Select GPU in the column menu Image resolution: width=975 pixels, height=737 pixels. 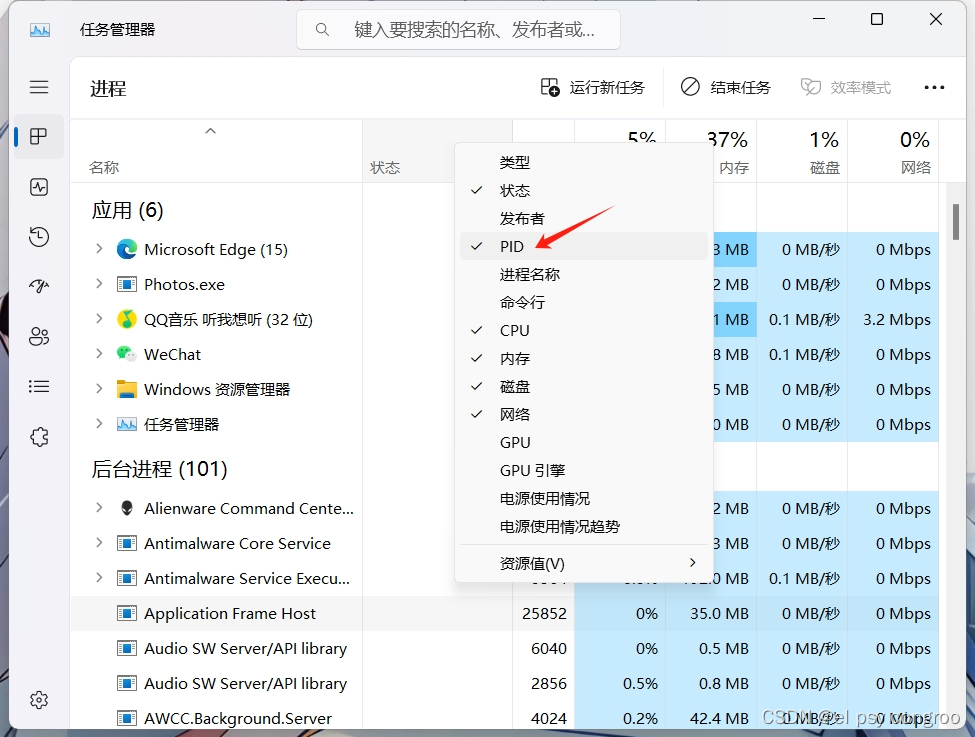(584, 442)
